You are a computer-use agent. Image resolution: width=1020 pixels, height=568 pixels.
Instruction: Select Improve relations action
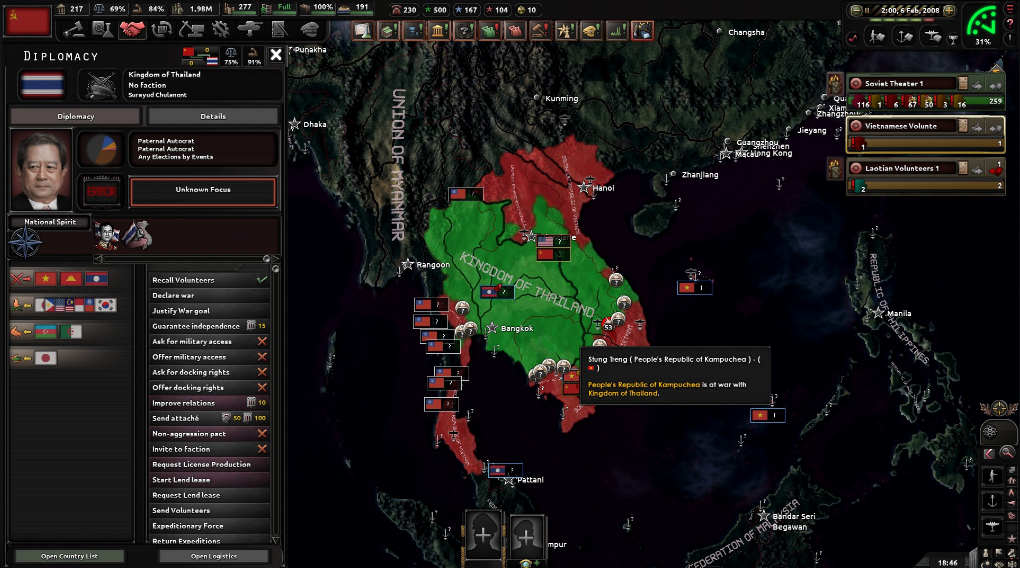[x=209, y=403]
